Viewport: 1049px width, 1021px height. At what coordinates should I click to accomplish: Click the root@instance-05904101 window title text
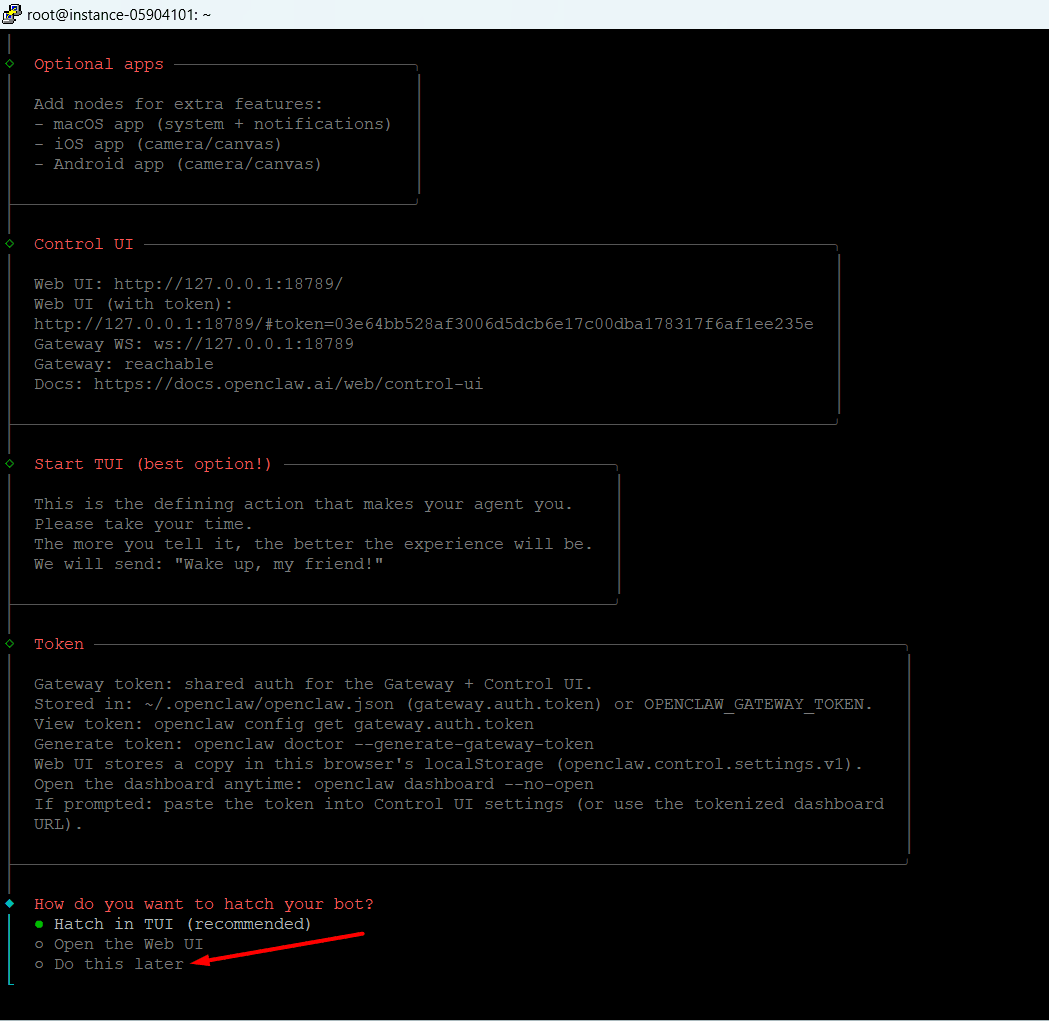pyautogui.click(x=118, y=14)
